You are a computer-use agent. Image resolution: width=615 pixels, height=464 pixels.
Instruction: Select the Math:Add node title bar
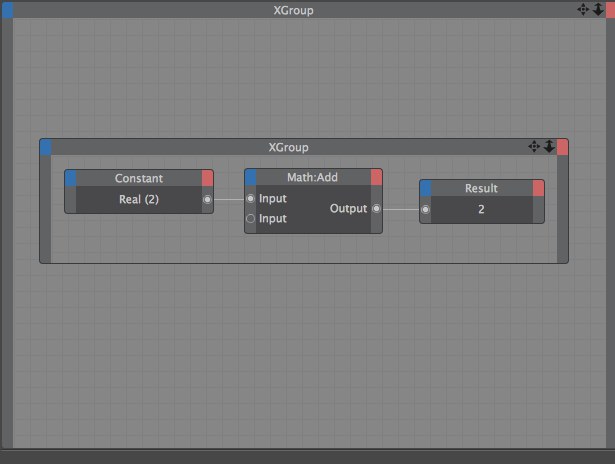pyautogui.click(x=313, y=177)
